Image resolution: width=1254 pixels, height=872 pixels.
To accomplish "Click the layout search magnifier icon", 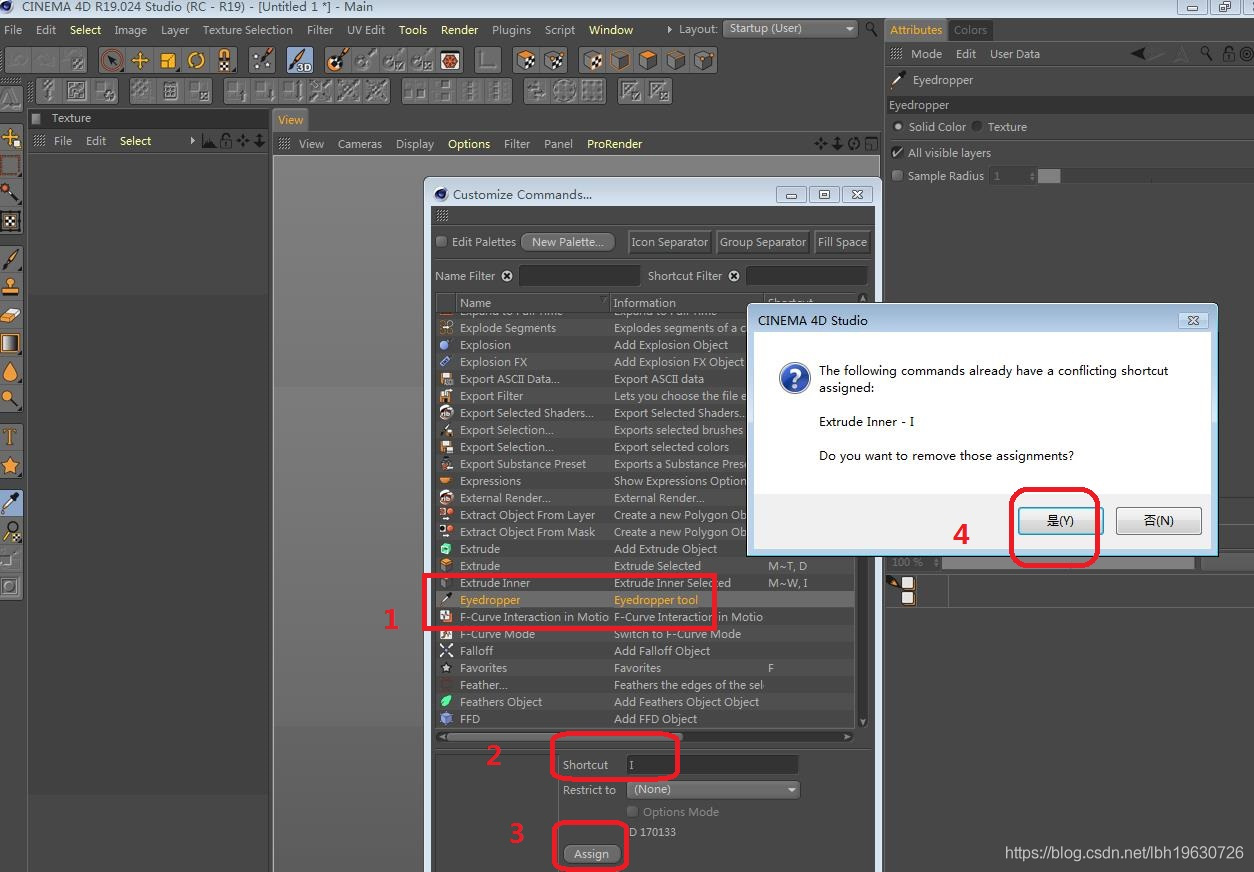I will (x=872, y=29).
